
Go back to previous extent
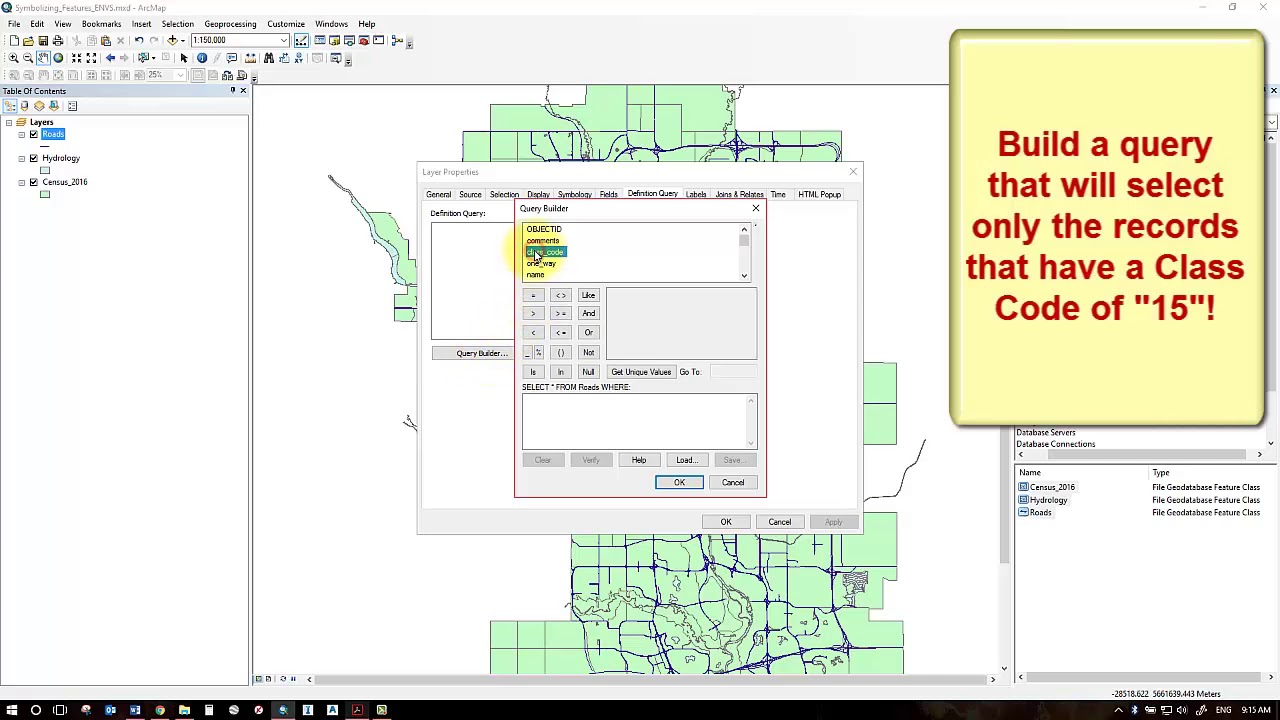(x=110, y=58)
